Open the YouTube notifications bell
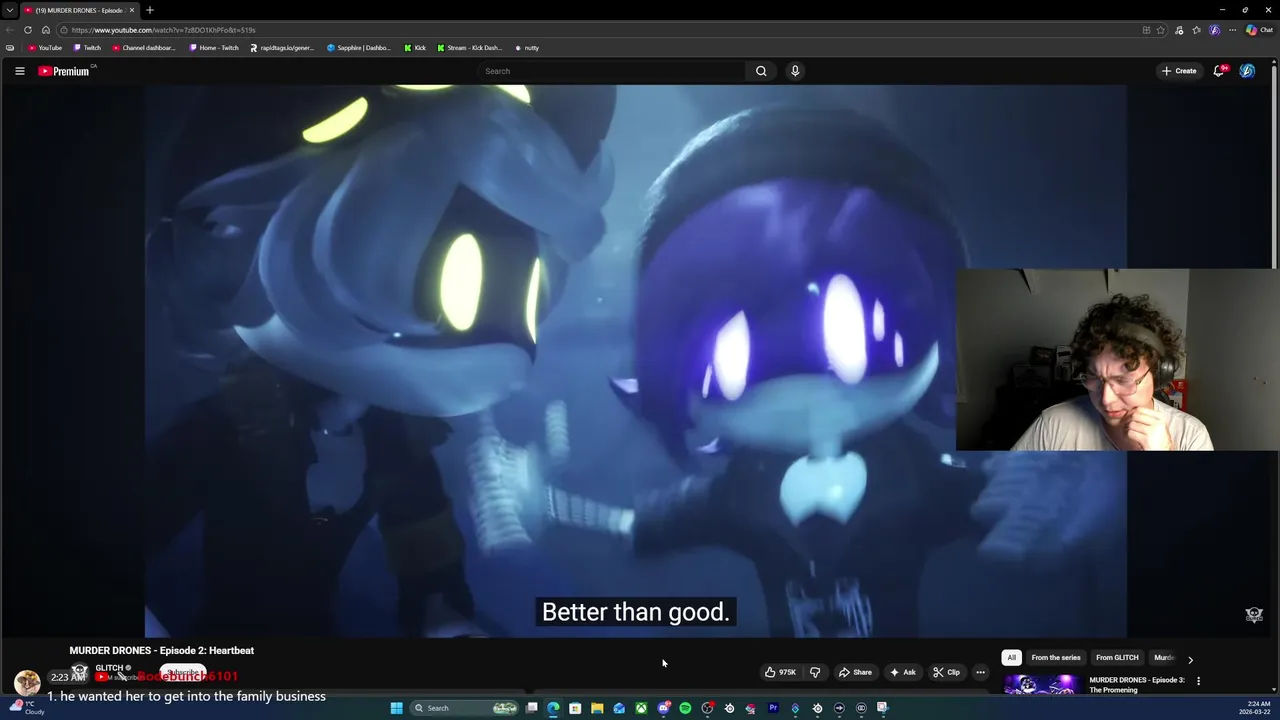 pos(1219,71)
